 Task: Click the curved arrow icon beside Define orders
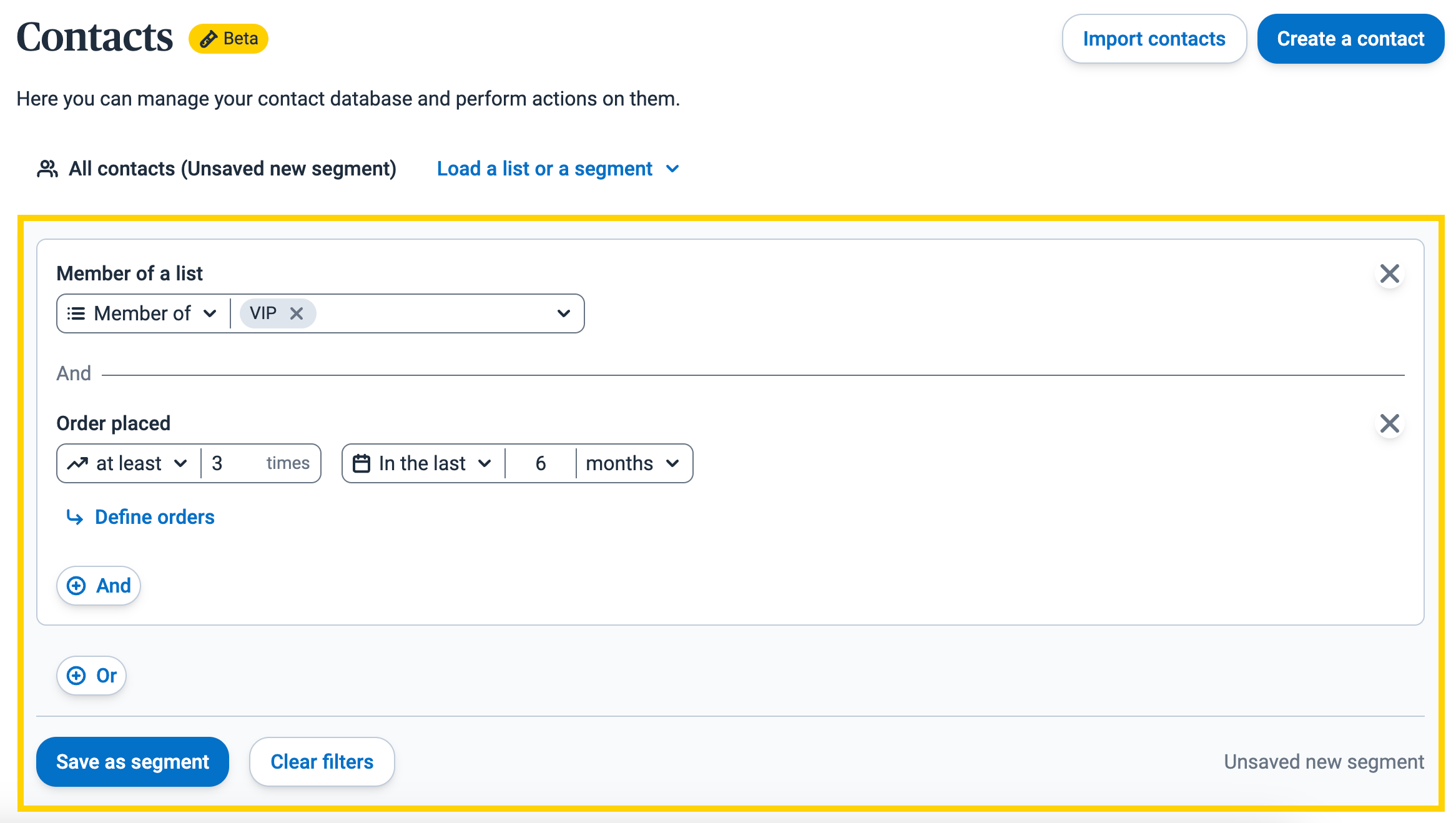click(74, 518)
